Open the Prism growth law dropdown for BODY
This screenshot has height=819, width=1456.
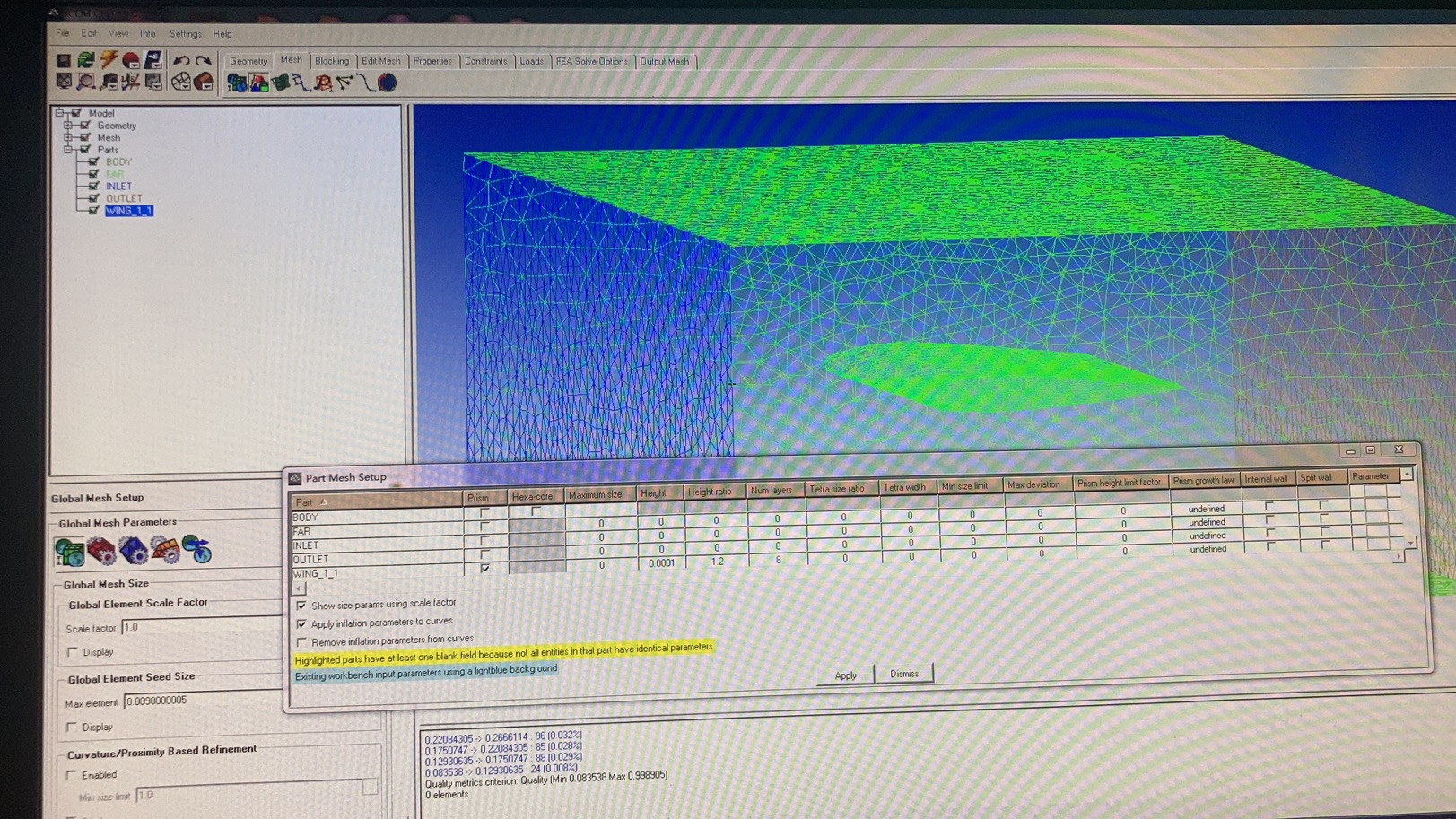[x=1206, y=509]
